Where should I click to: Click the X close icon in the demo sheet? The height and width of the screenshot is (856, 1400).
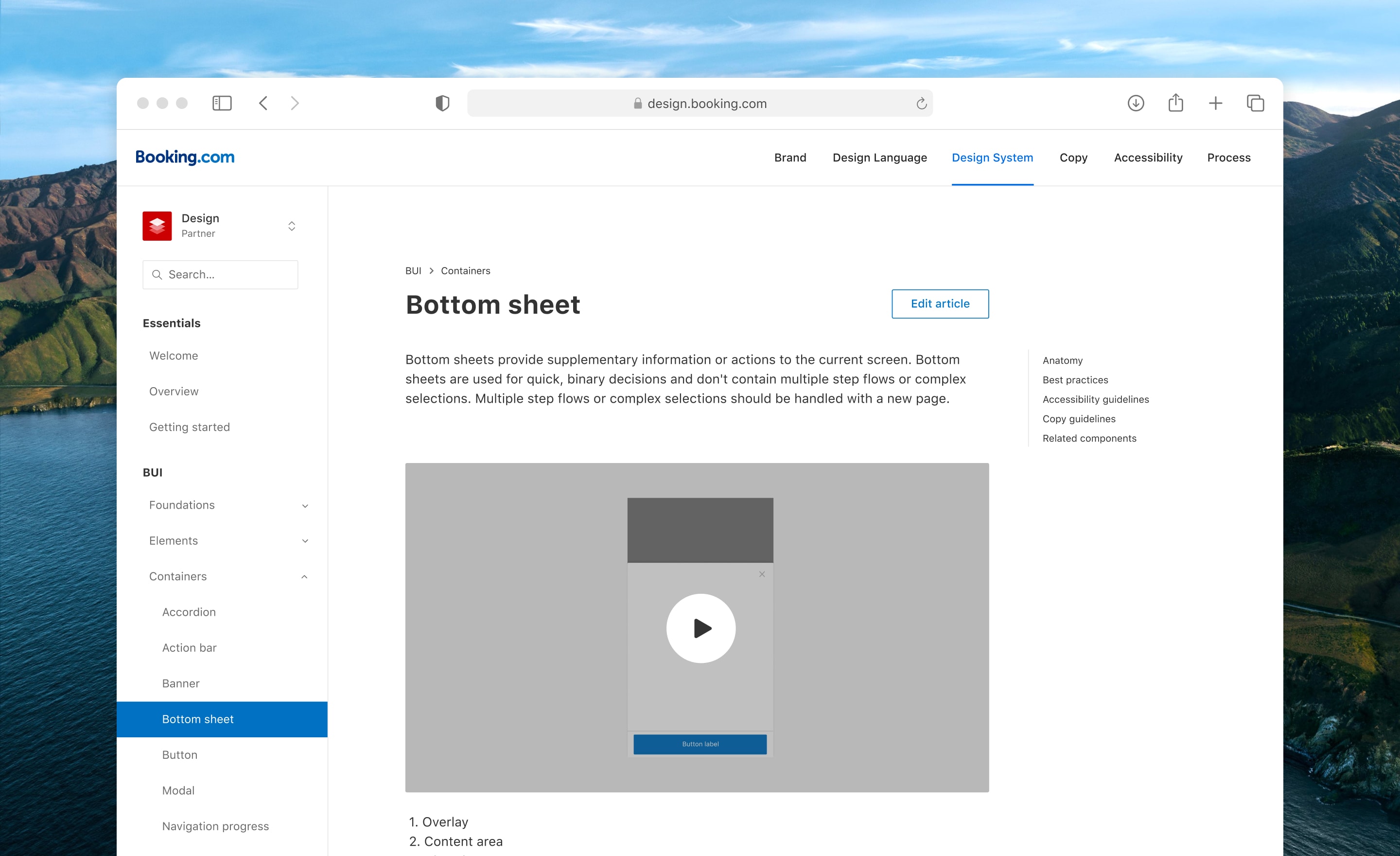point(762,574)
